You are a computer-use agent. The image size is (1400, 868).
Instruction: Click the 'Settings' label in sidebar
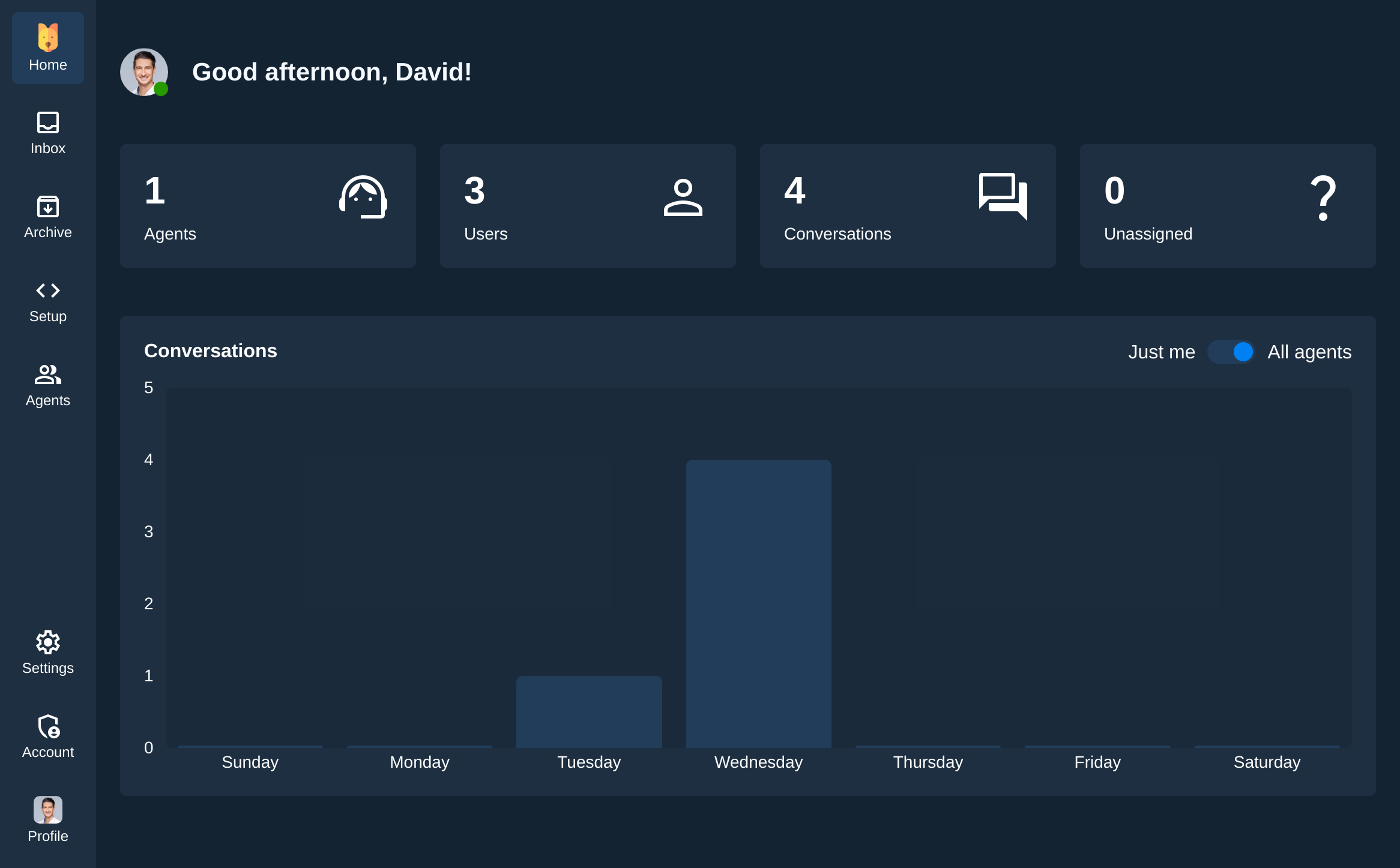48,668
